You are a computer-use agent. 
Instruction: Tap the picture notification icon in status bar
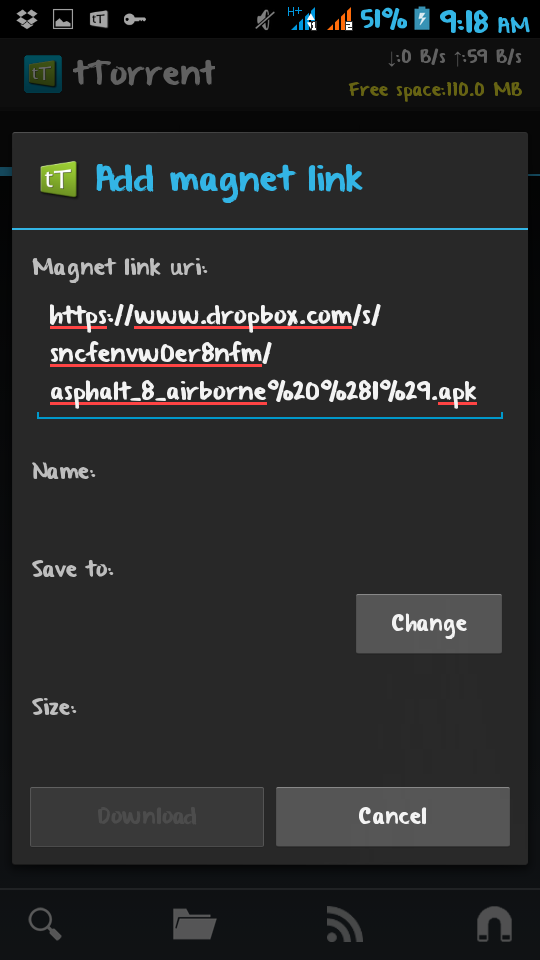[x=62, y=20]
